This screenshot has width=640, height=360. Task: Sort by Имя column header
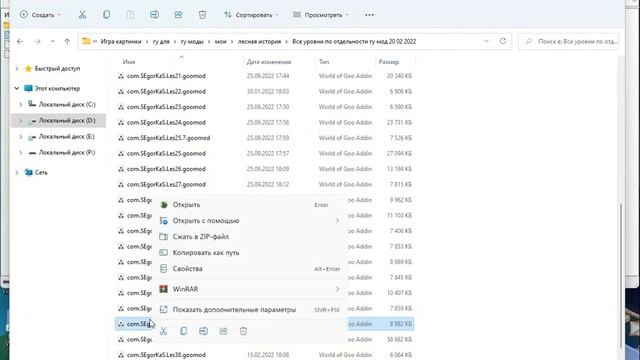129,62
